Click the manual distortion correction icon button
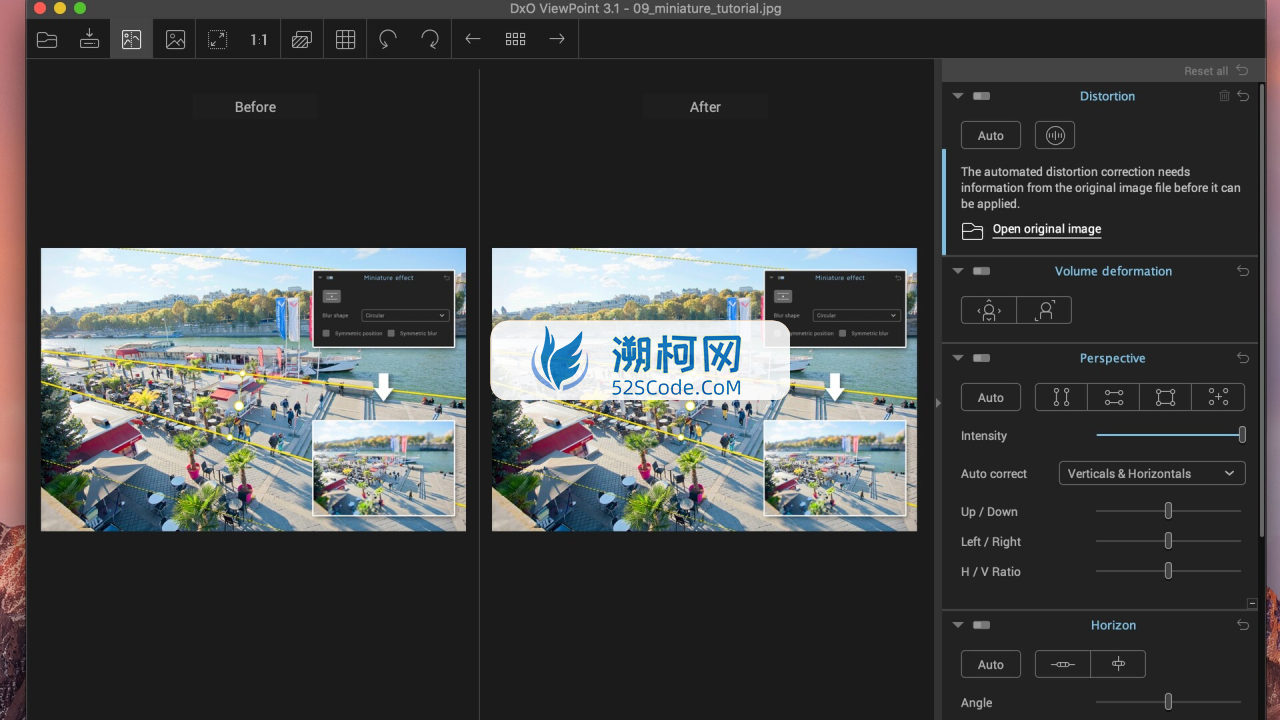Screen dimensions: 1280x720 1055,135
